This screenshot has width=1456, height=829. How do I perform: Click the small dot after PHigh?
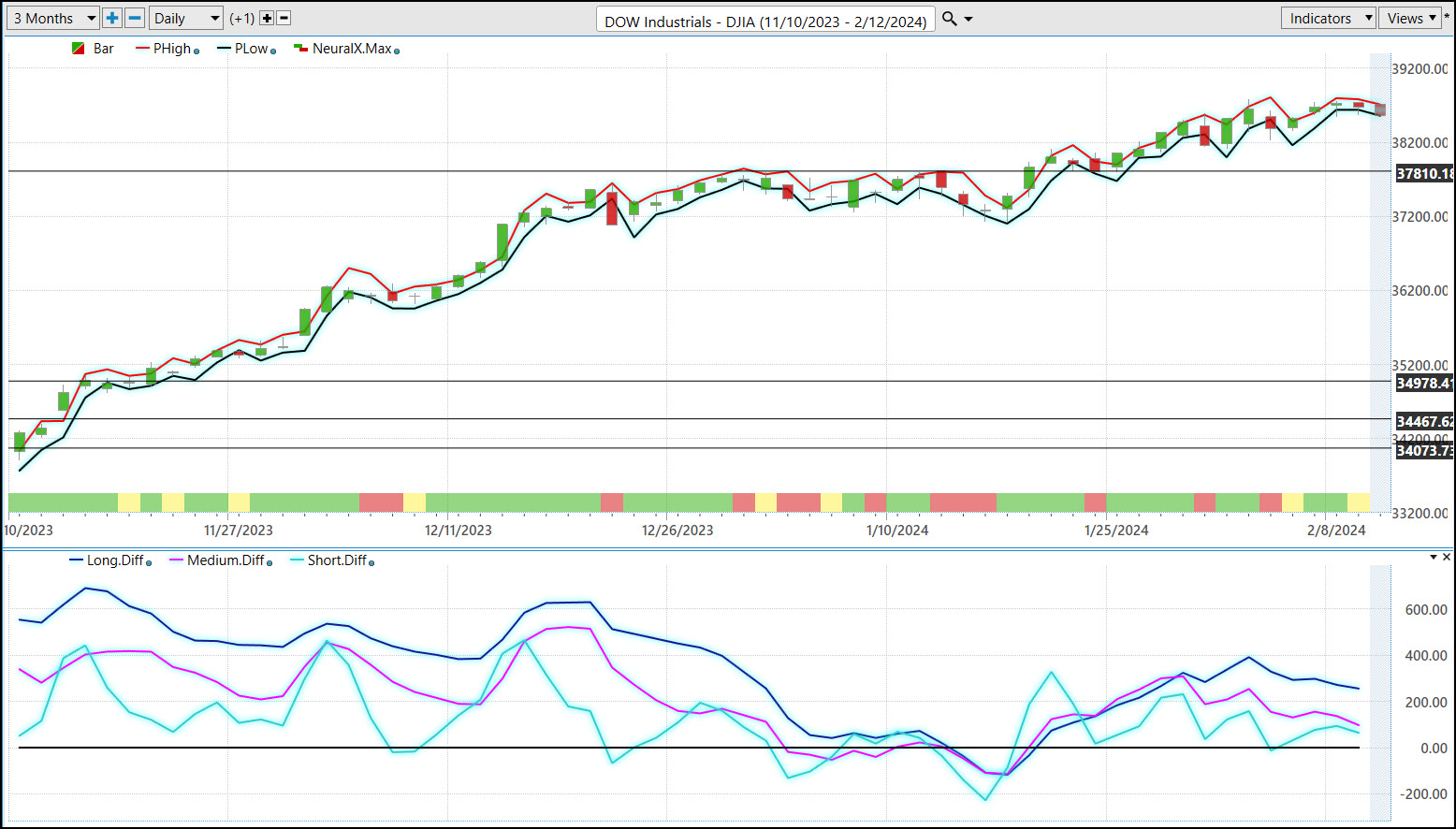197,51
